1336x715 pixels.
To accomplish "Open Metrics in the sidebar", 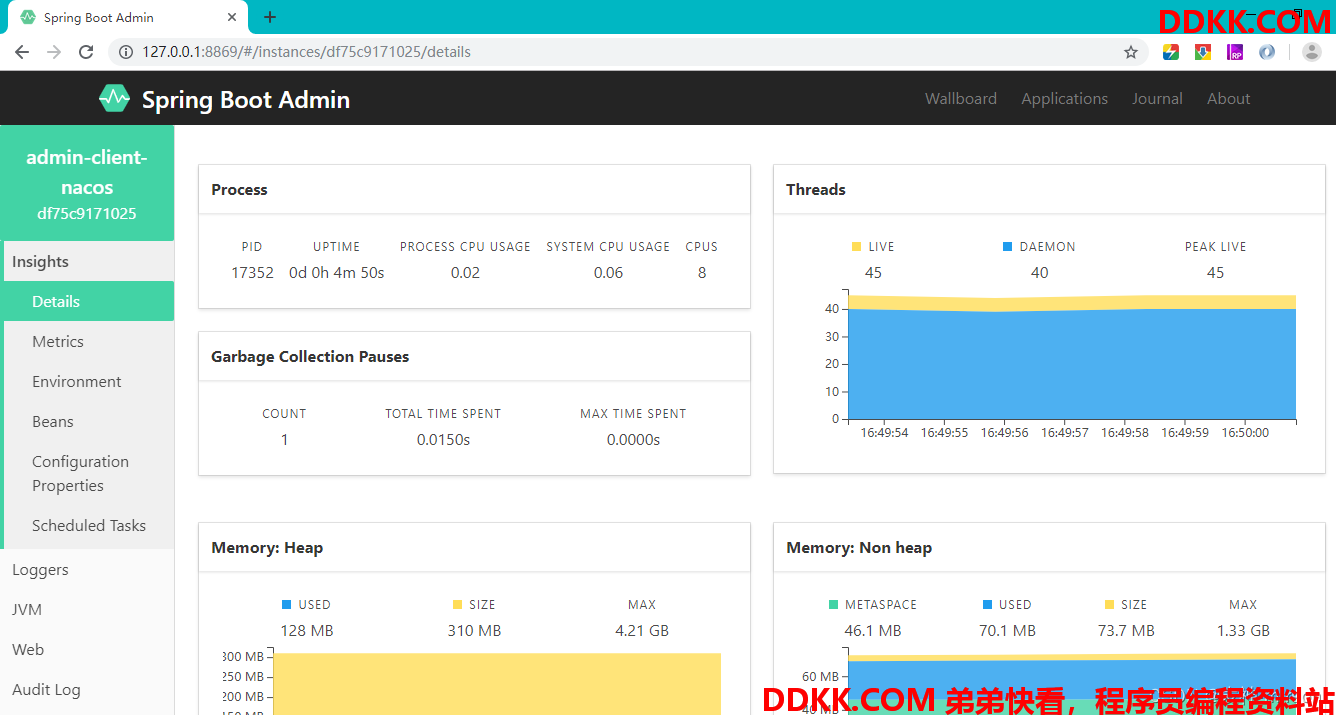I will [89, 341].
